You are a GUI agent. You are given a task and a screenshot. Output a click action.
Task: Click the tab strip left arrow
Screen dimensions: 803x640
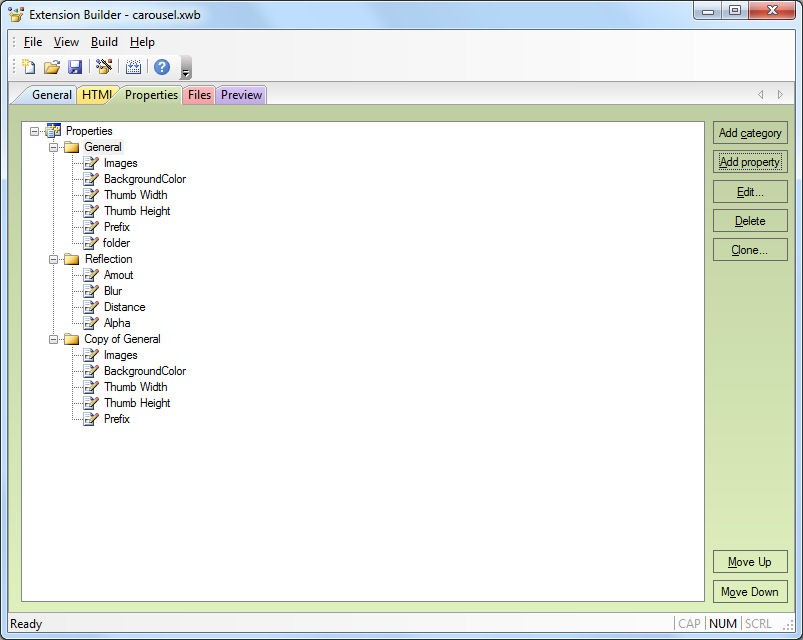(760, 94)
